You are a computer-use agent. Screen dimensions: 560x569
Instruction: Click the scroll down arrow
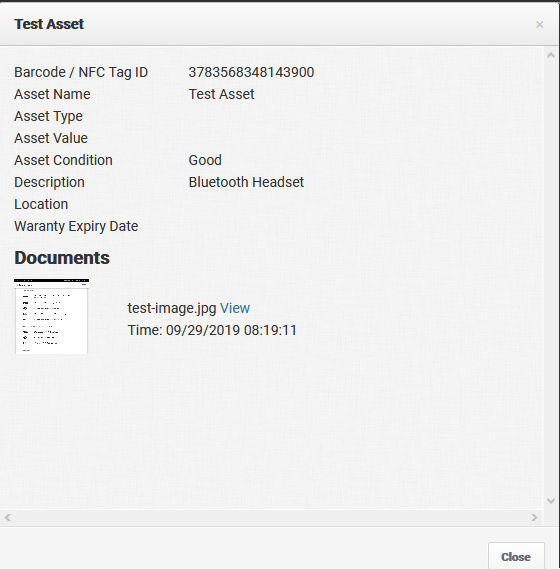pos(551,501)
